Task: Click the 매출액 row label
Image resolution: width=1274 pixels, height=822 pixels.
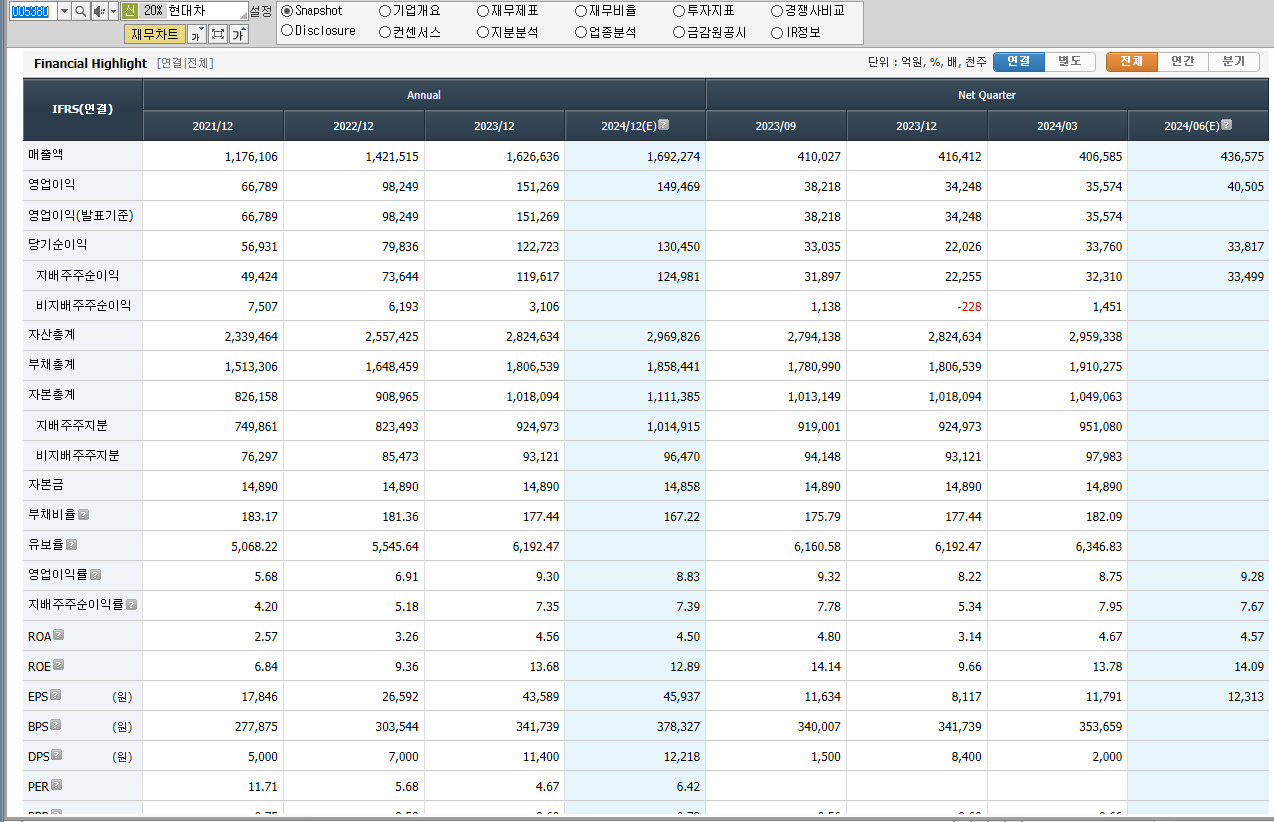Action: pos(46,155)
